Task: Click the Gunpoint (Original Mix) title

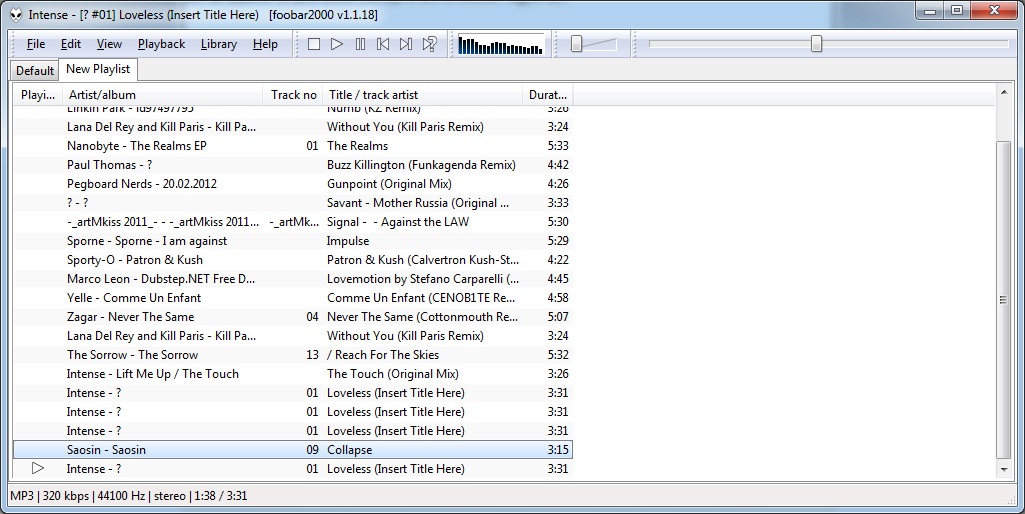Action: pos(389,184)
